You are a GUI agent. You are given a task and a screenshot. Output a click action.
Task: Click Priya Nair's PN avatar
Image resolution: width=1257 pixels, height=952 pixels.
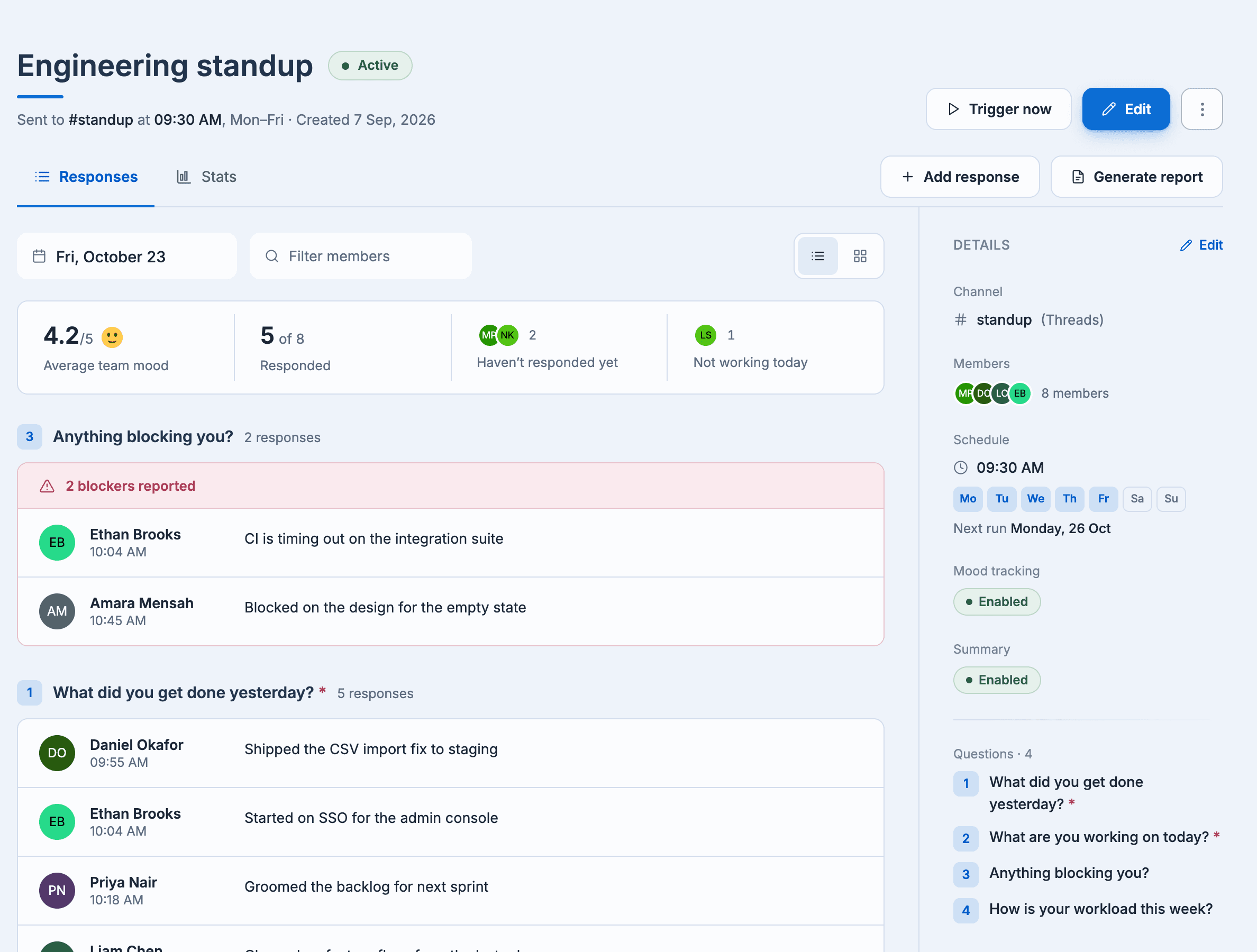(57, 891)
